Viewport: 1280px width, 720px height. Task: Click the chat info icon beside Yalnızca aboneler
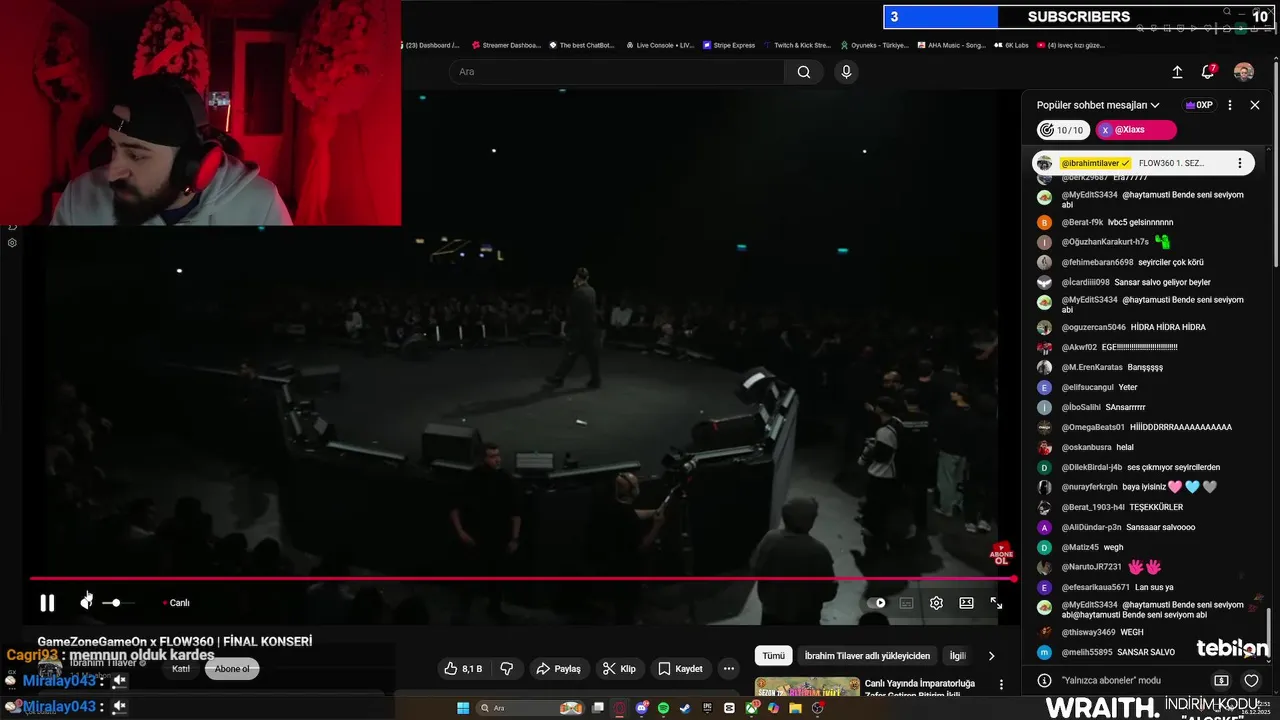tap(1044, 680)
